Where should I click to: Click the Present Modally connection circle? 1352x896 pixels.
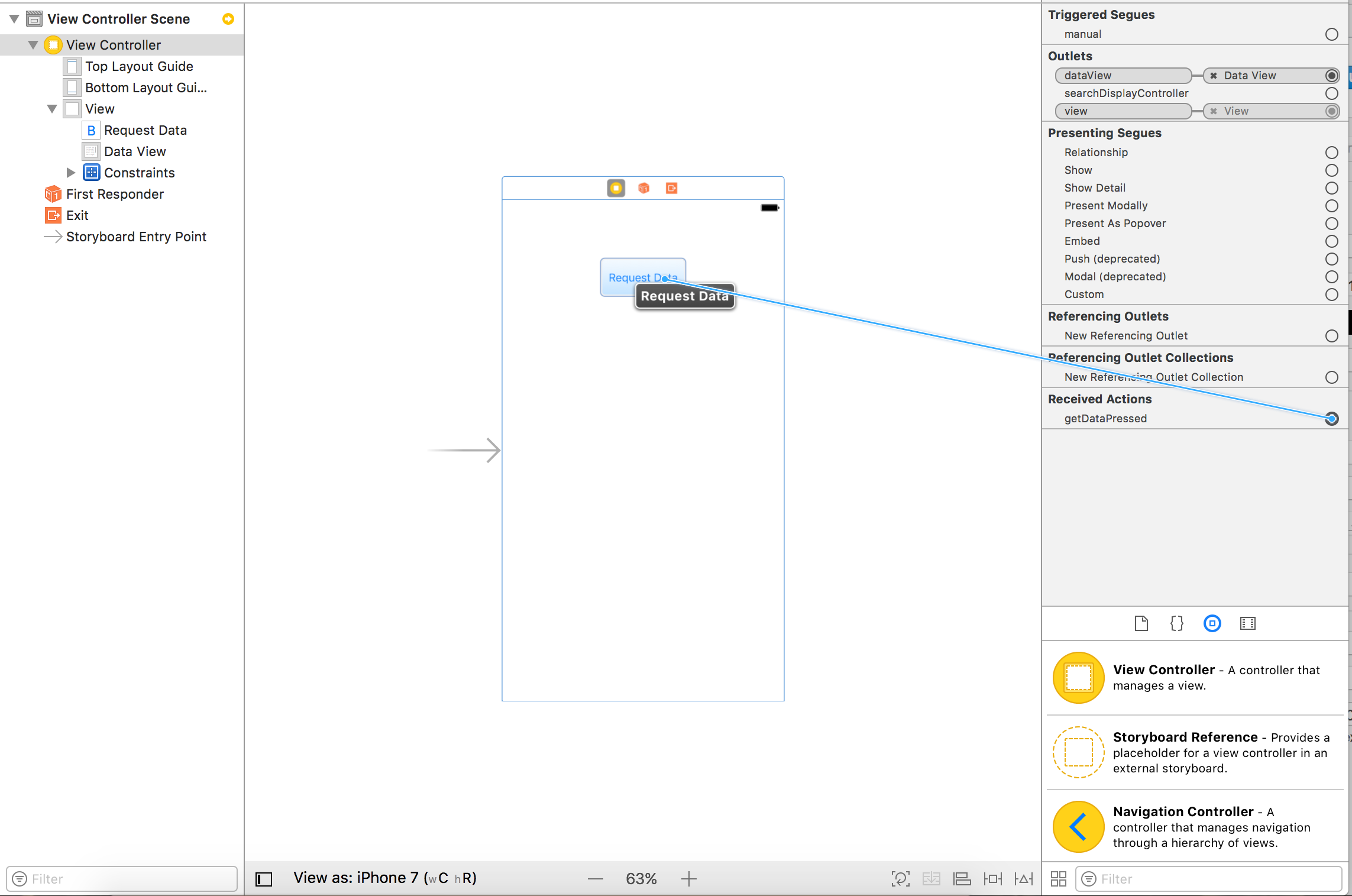1331,206
